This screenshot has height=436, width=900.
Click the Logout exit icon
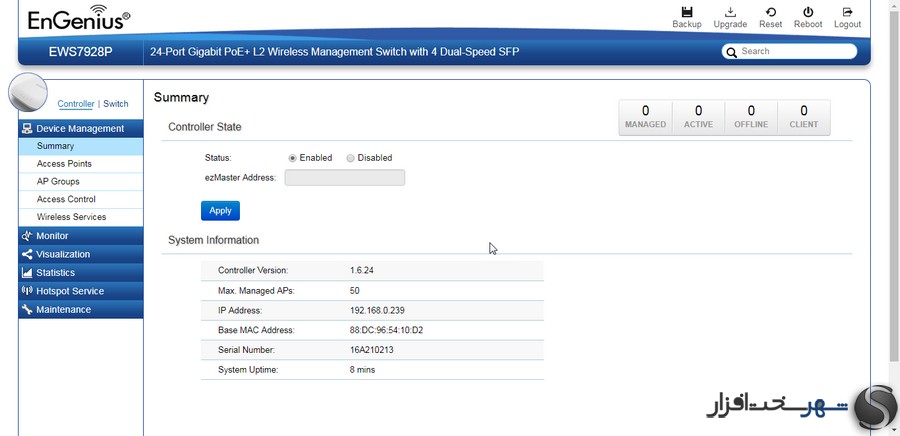coord(847,12)
